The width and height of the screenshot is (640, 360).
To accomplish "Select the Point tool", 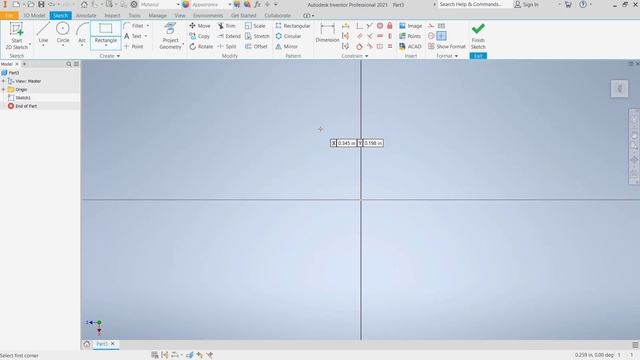I will (x=133, y=47).
